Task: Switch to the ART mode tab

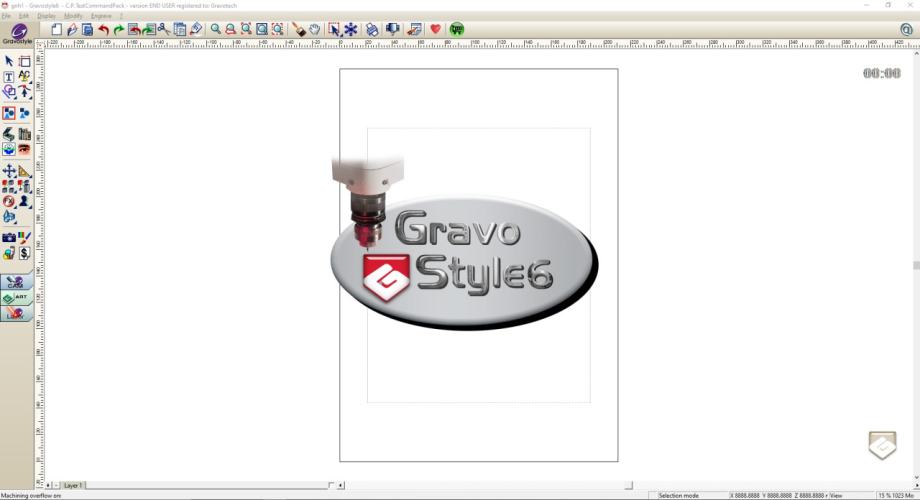Action: [x=16, y=298]
